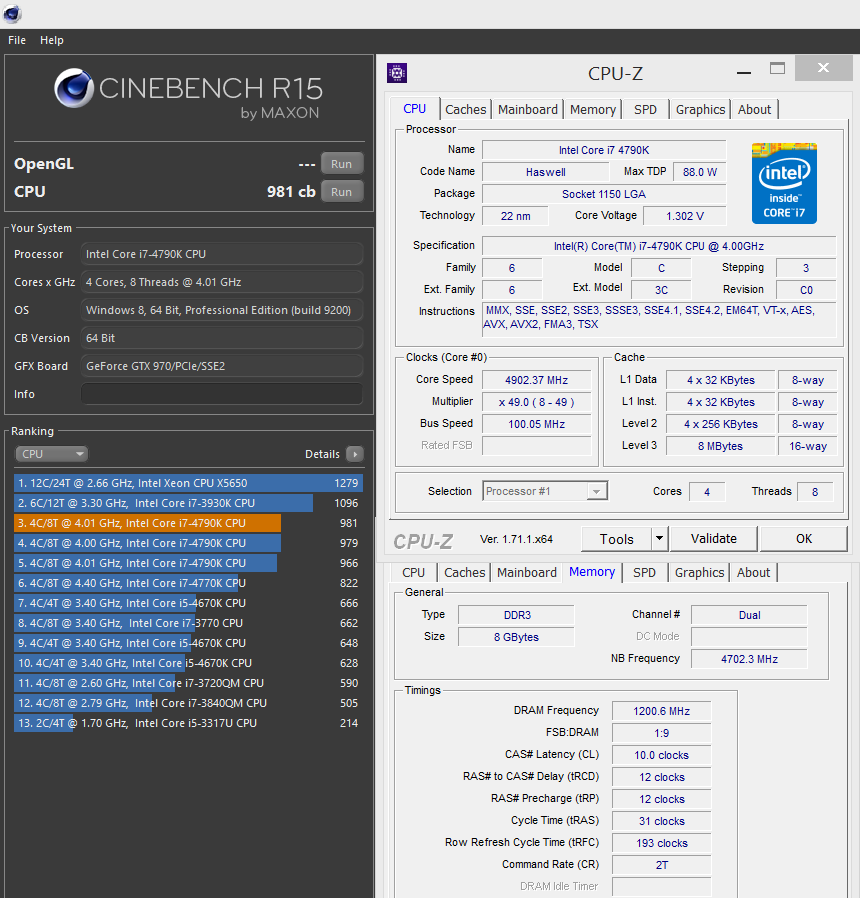The image size is (860, 898).
Task: Select the Xeon X5650 ranking bar
Action: tap(187, 483)
